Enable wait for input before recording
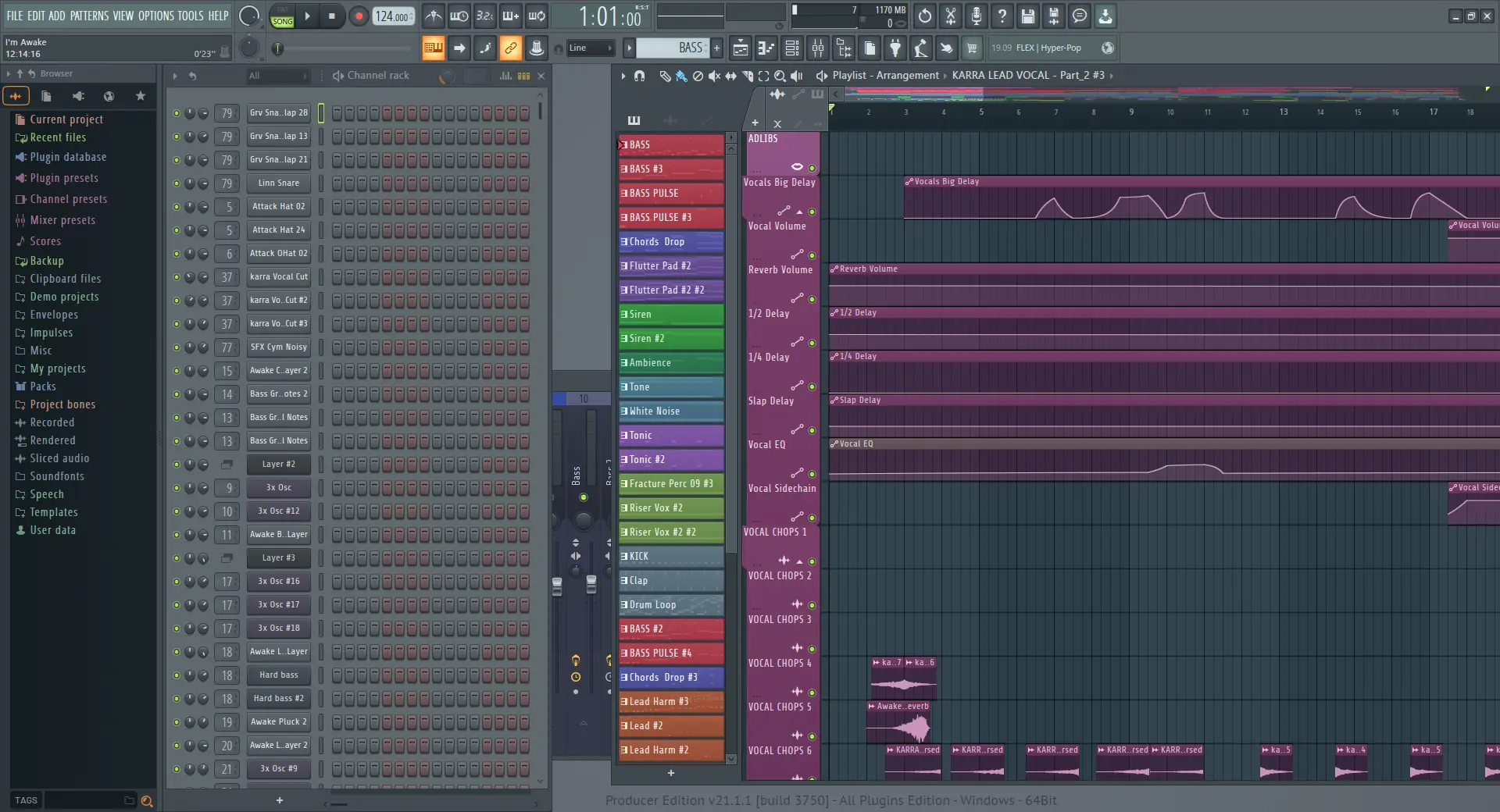The image size is (1500, 812). pos(459,16)
